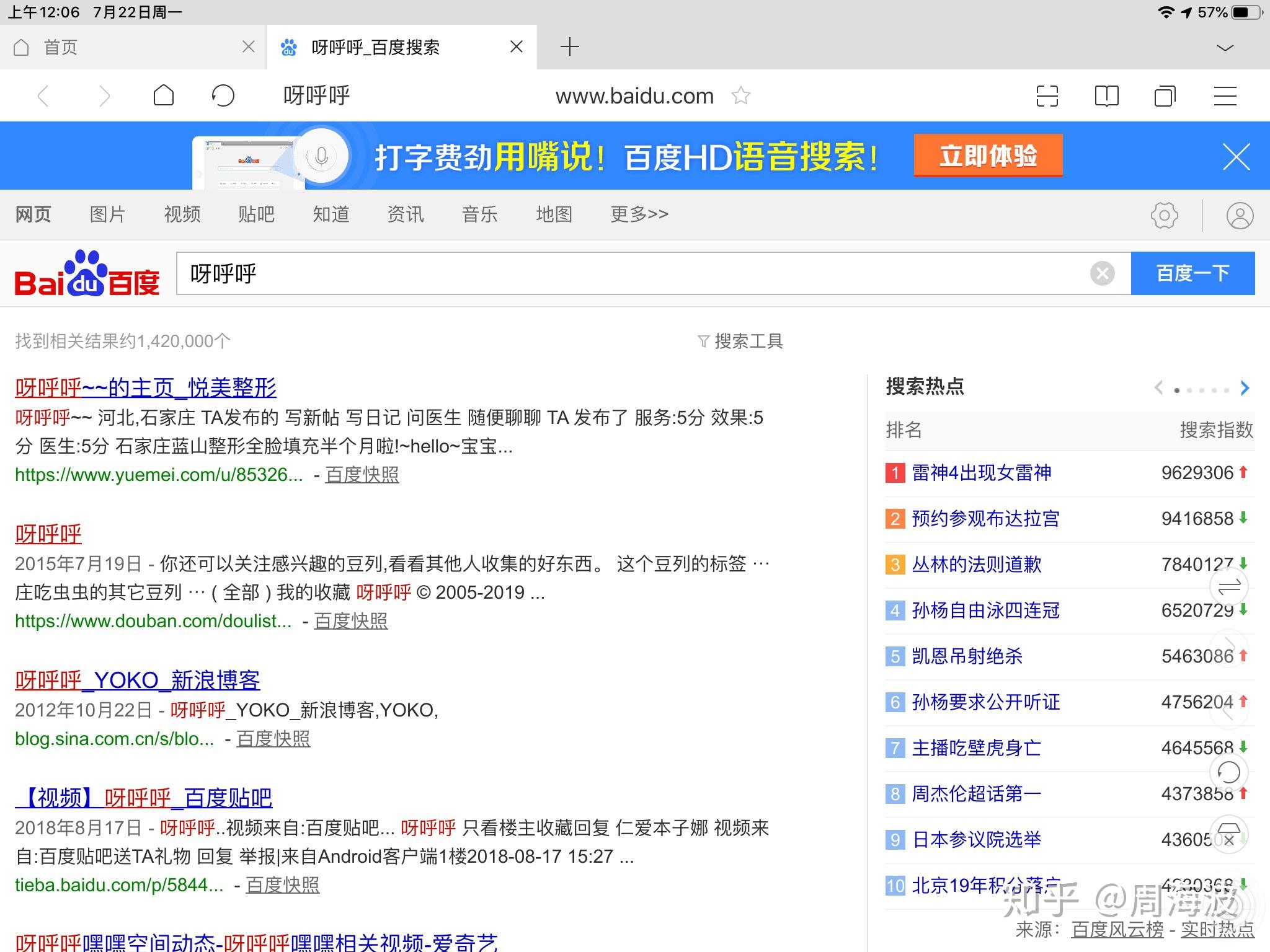Bookmark page with star icon

pyautogui.click(x=741, y=95)
